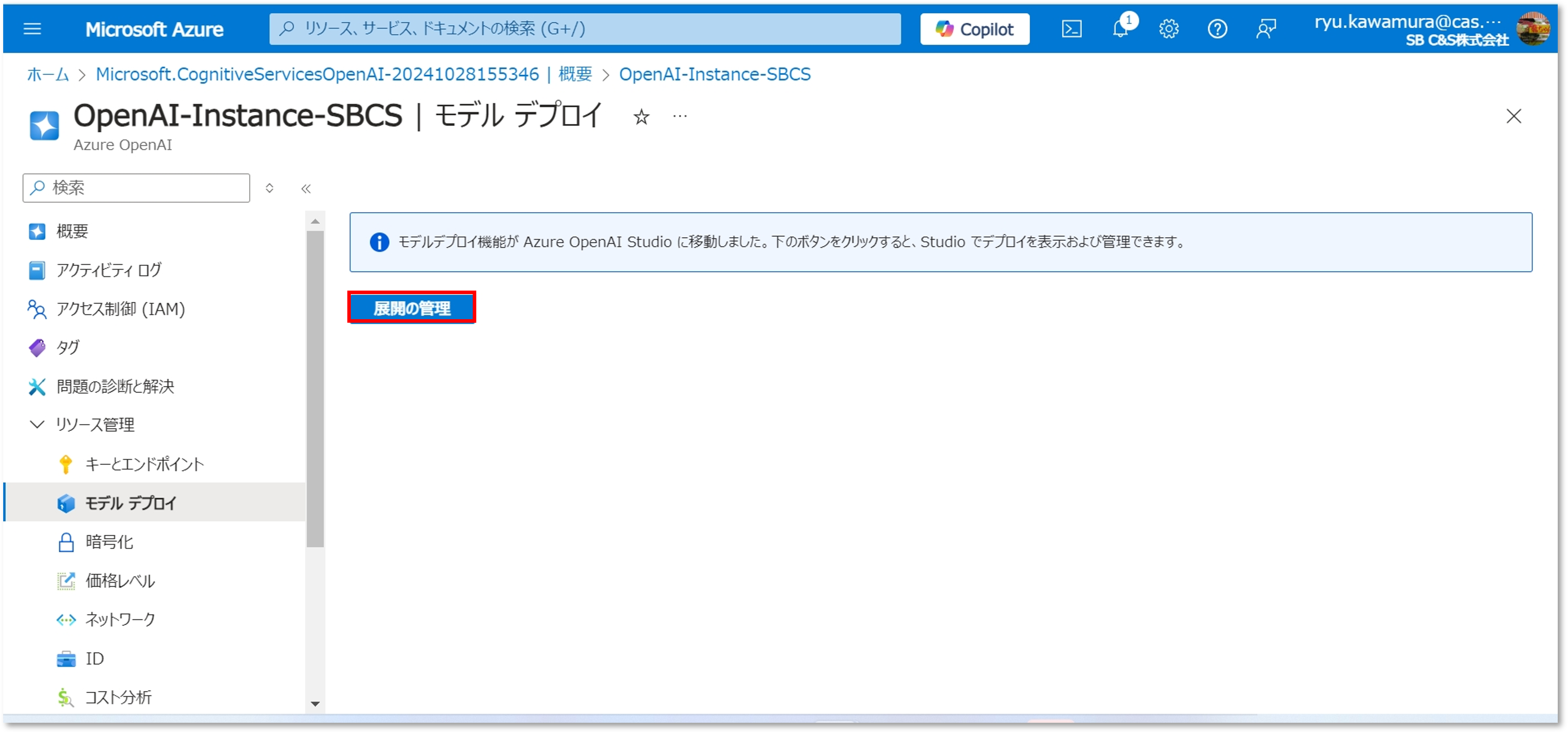This screenshot has height=733, width=1568.
Task: Open Copilot from the top bar
Action: [974, 29]
